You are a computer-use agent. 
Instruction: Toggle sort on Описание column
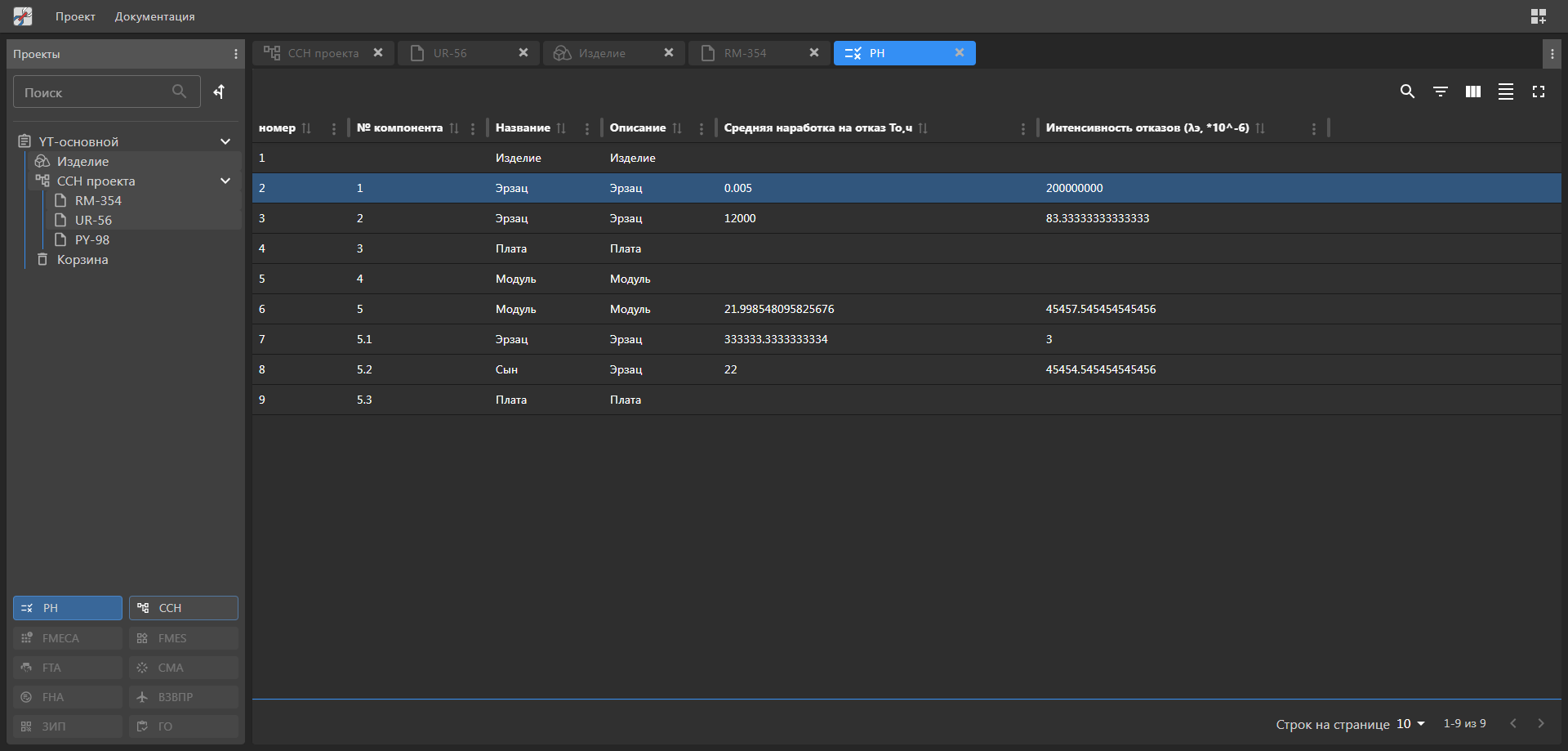pyautogui.click(x=677, y=128)
